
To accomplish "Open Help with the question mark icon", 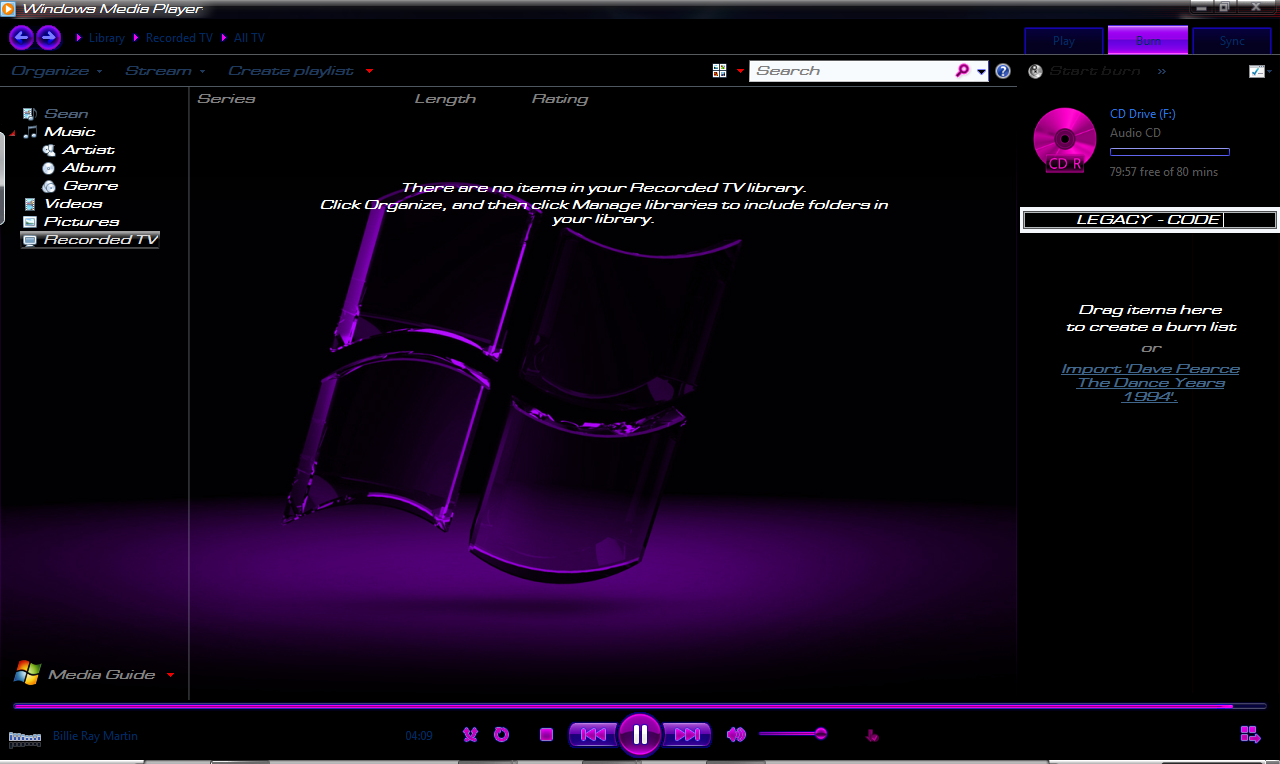I will (1003, 71).
